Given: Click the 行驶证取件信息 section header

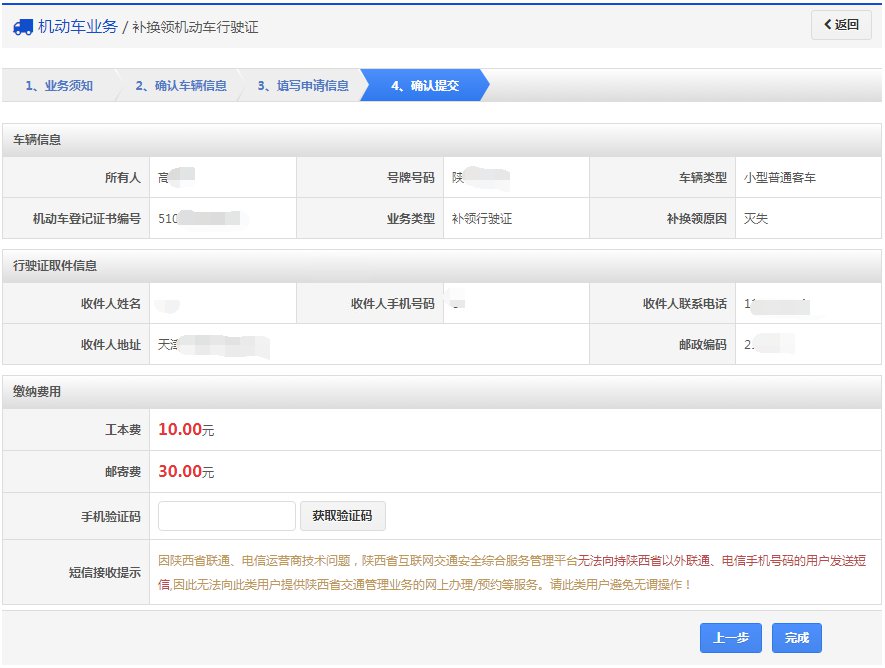Looking at the screenshot, I should 55,266.
